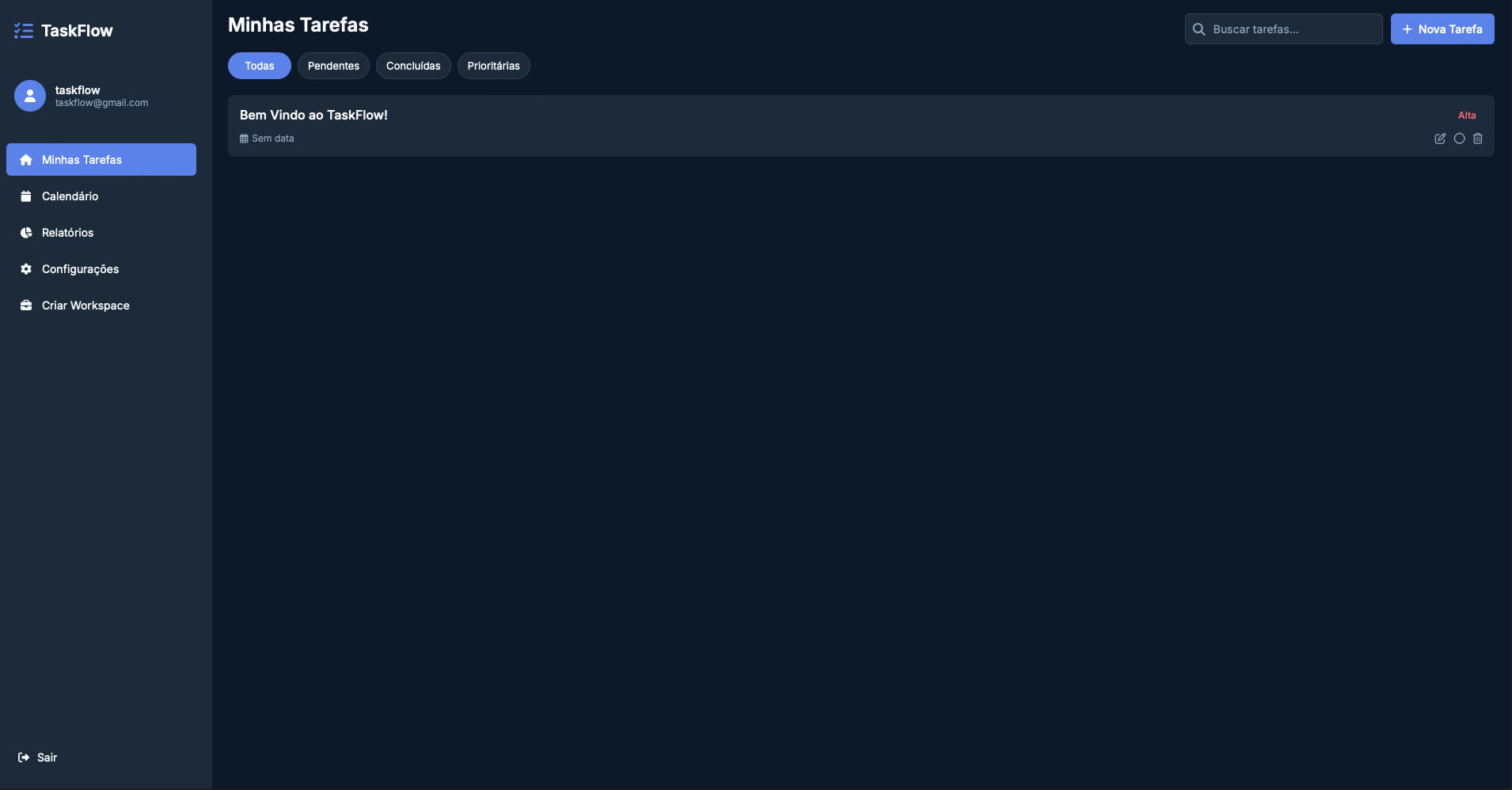Click the TaskFlow logo icon
1512x790 pixels.
(24, 29)
